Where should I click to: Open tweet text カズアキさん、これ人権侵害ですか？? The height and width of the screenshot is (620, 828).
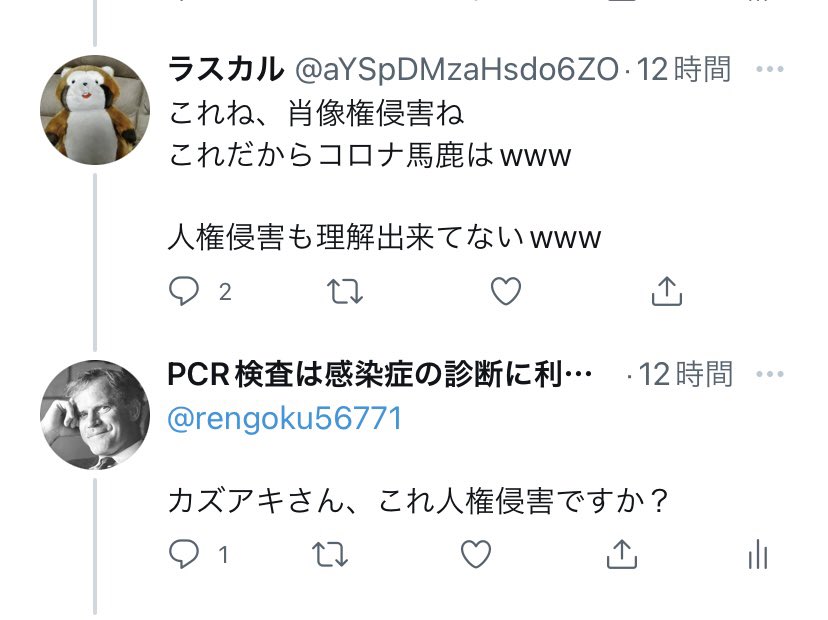coord(419,501)
